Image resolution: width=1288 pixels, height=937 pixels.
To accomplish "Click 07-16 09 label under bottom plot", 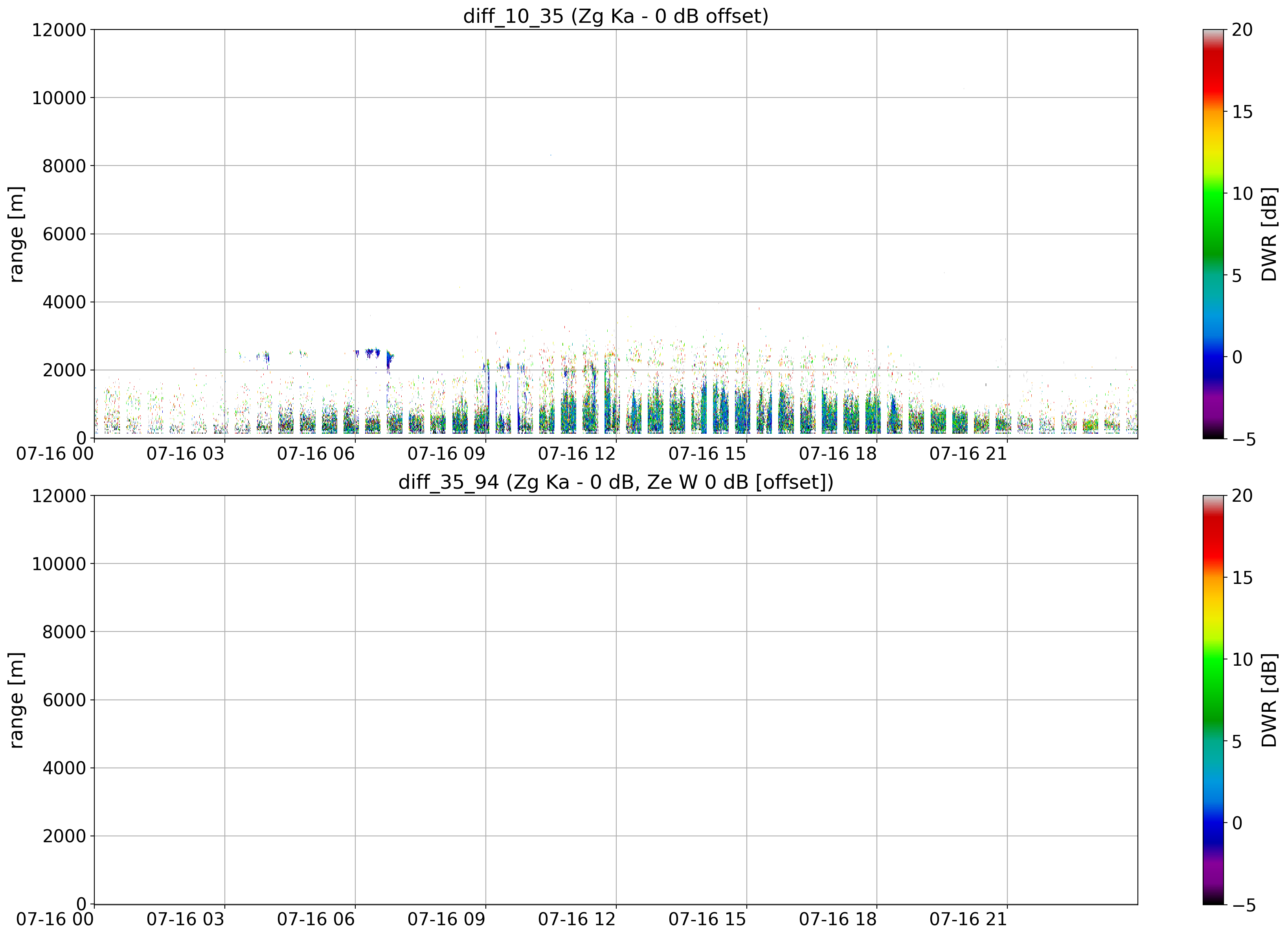I will (x=446, y=919).
